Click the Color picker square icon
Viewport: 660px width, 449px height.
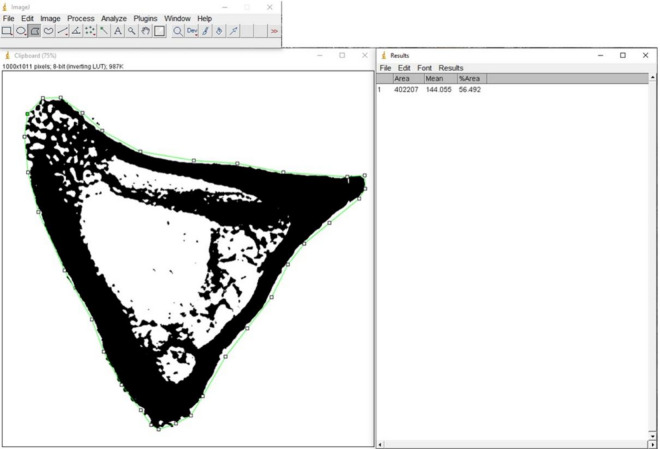tap(159, 31)
